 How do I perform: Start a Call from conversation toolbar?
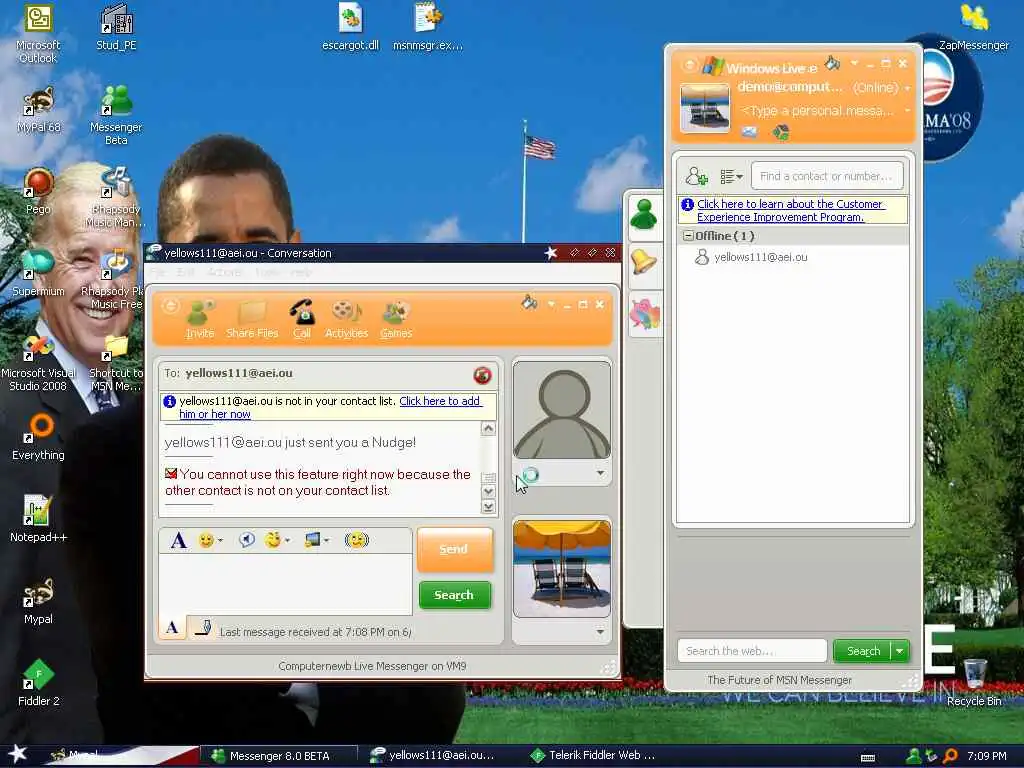coord(302,319)
